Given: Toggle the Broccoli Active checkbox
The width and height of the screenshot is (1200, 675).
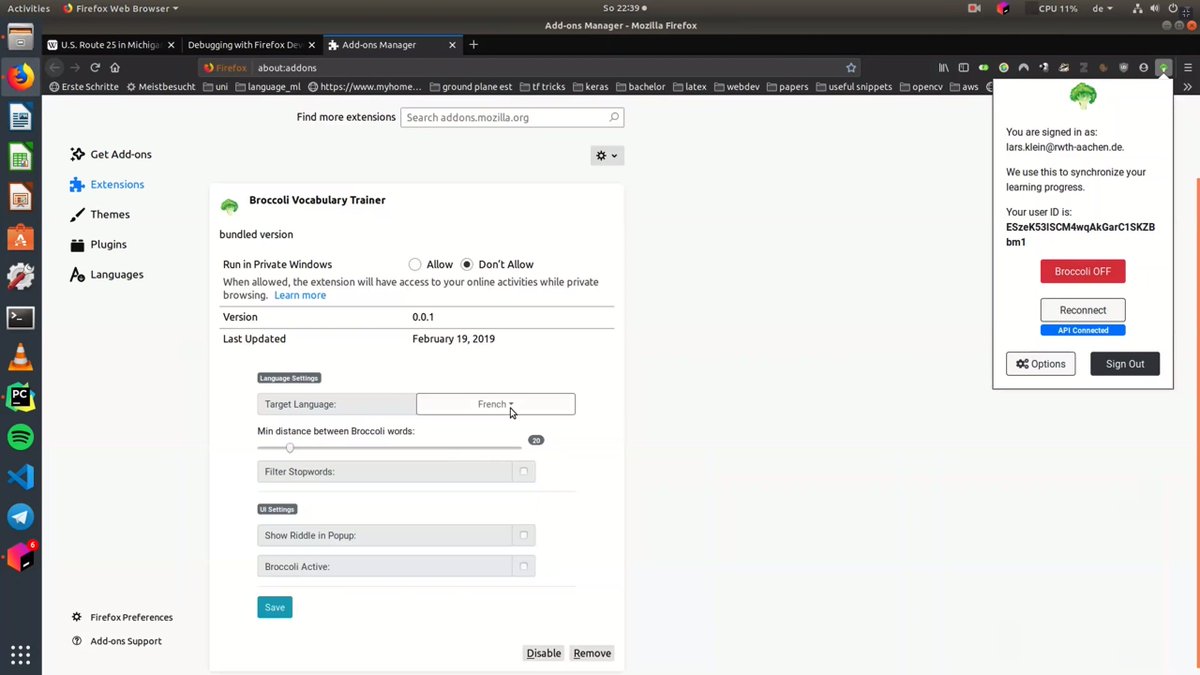Looking at the screenshot, I should tap(524, 566).
